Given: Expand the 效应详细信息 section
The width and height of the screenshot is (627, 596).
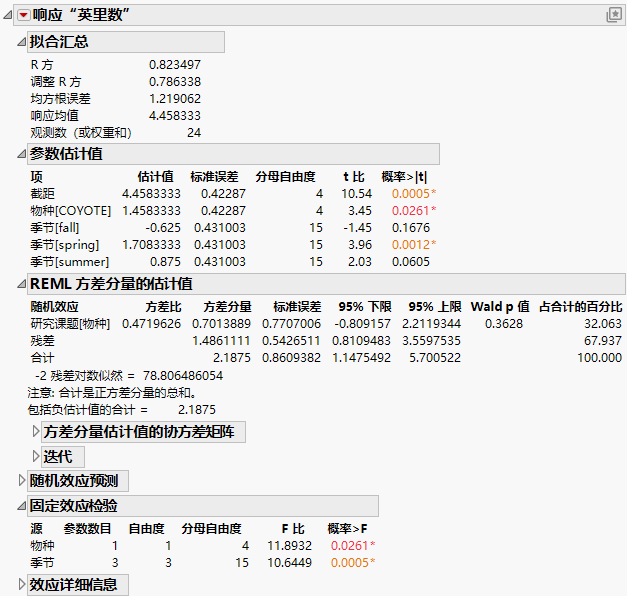Looking at the screenshot, I should tap(22, 585).
